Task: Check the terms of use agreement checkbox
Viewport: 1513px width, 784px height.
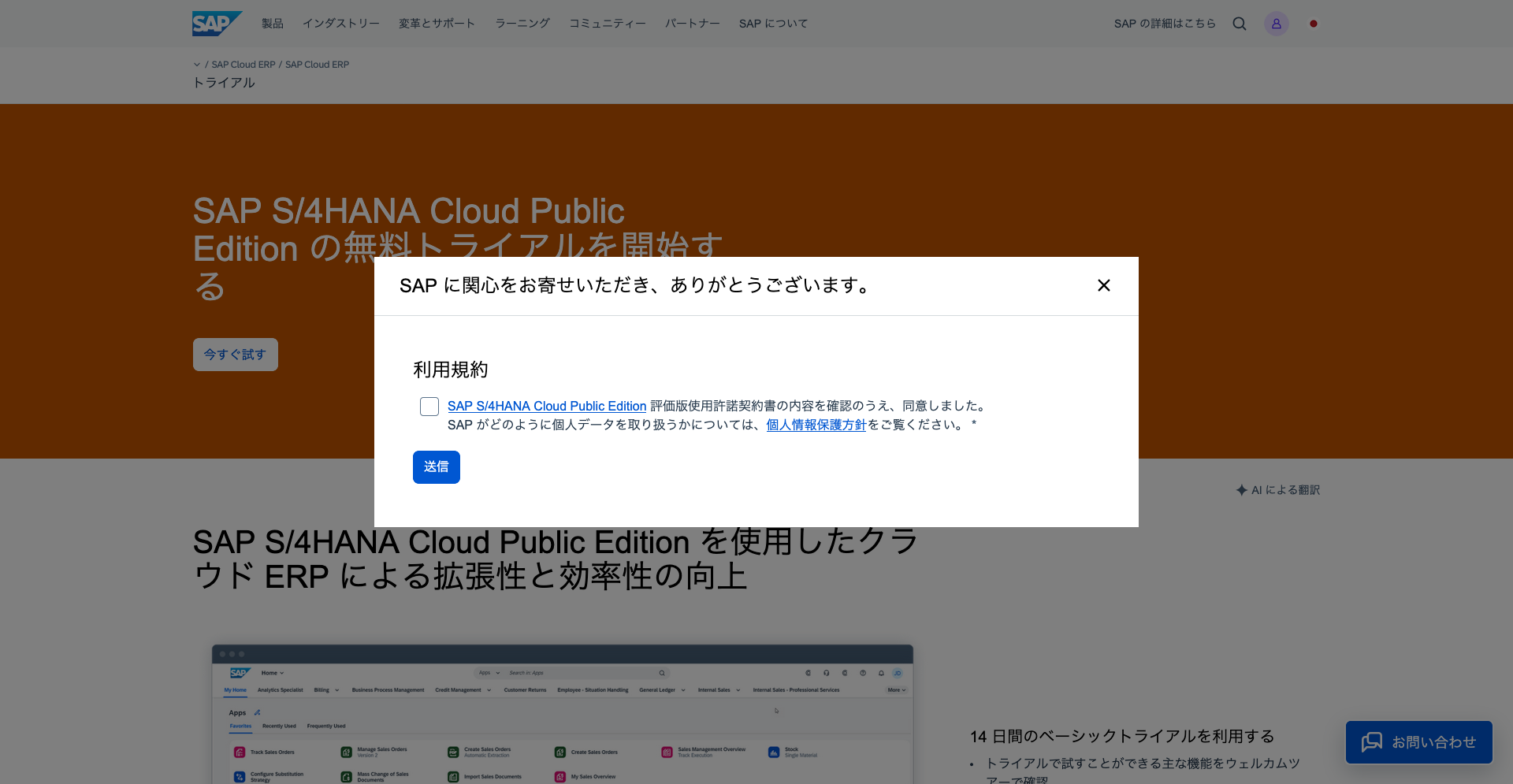Action: (429, 407)
